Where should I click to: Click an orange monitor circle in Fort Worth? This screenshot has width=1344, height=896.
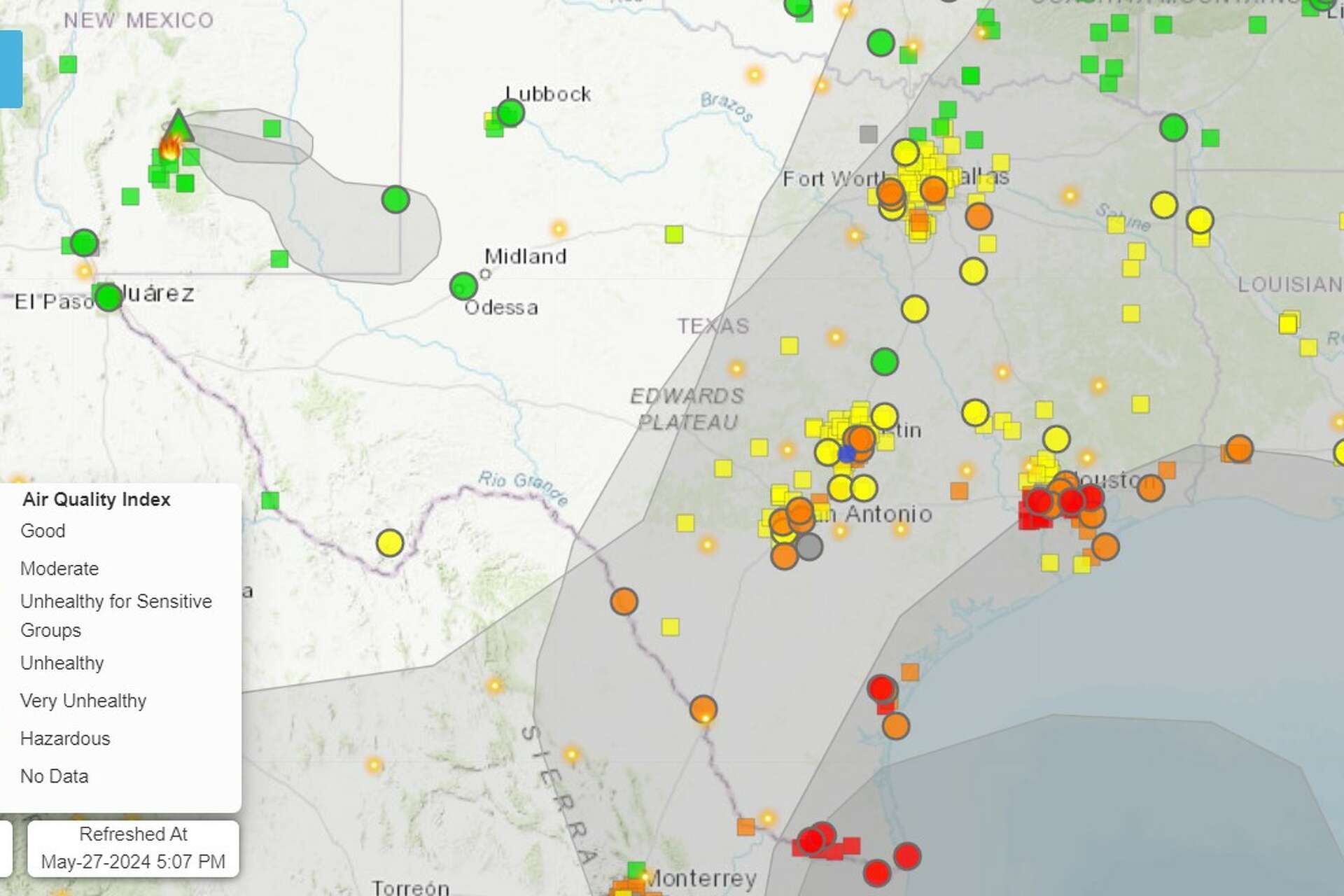coord(890,191)
